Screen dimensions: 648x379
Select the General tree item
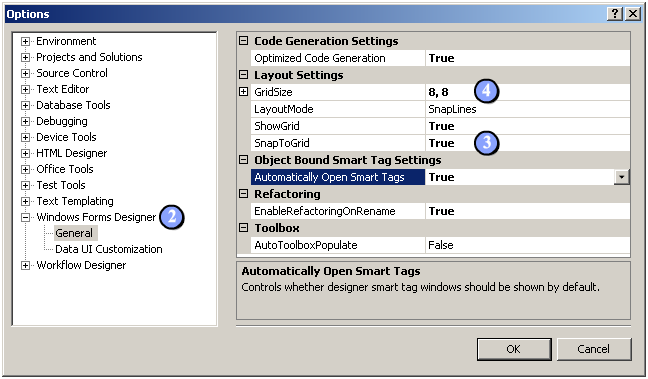(x=74, y=233)
